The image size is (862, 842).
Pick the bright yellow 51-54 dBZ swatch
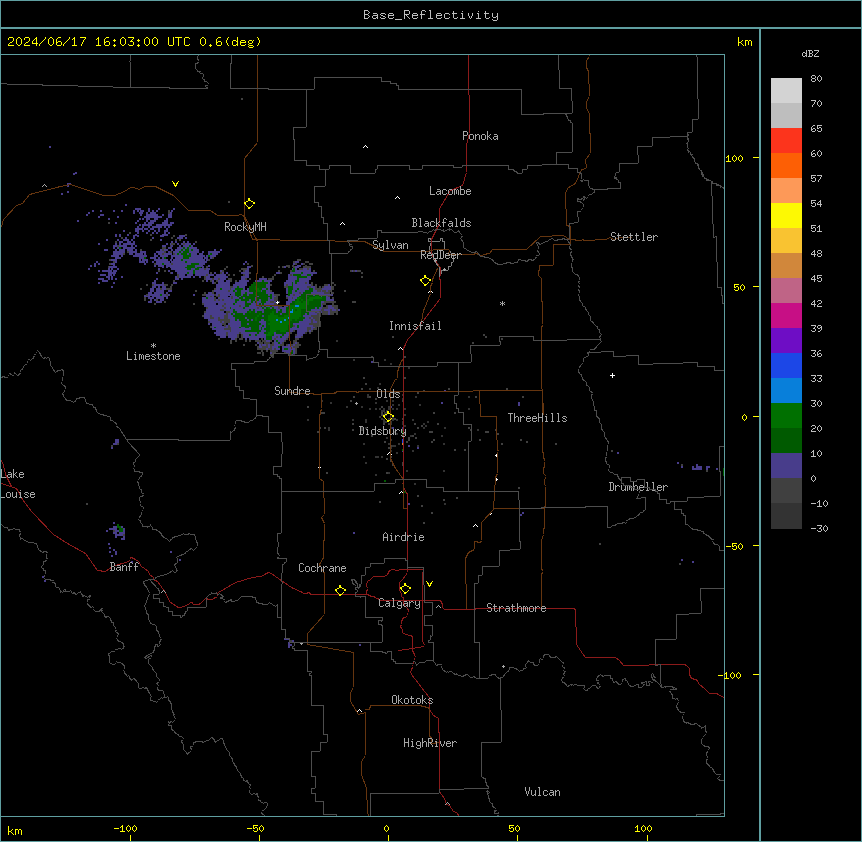[786, 215]
